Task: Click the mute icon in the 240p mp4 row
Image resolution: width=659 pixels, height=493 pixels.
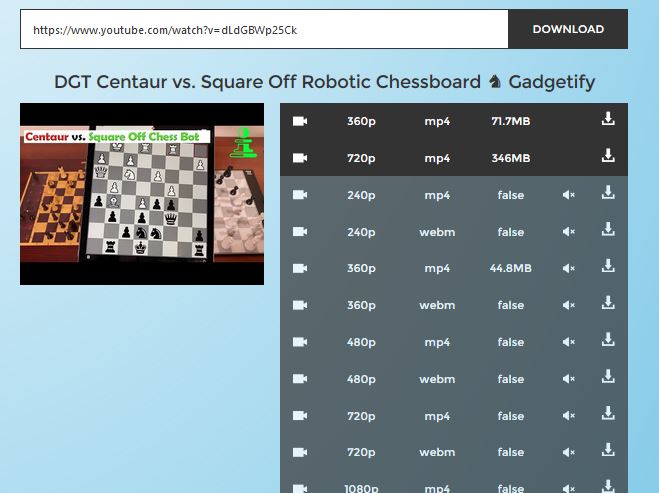Action: click(x=569, y=195)
